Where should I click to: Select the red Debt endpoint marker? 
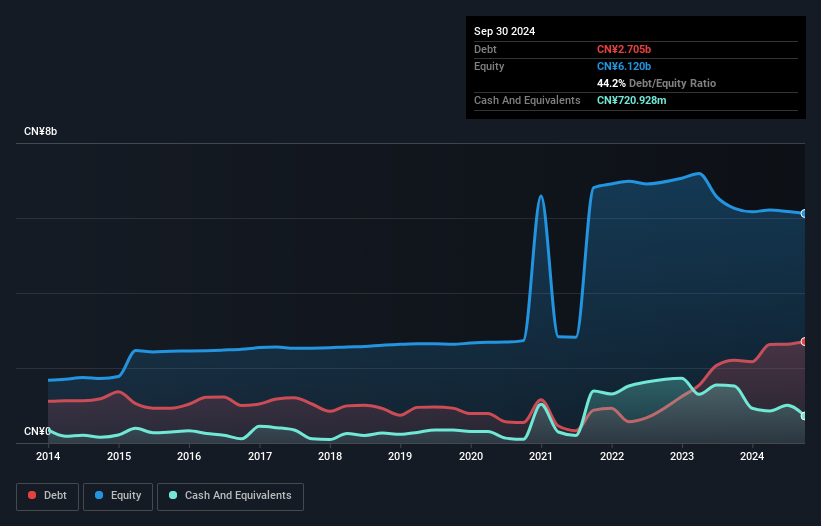tap(804, 342)
